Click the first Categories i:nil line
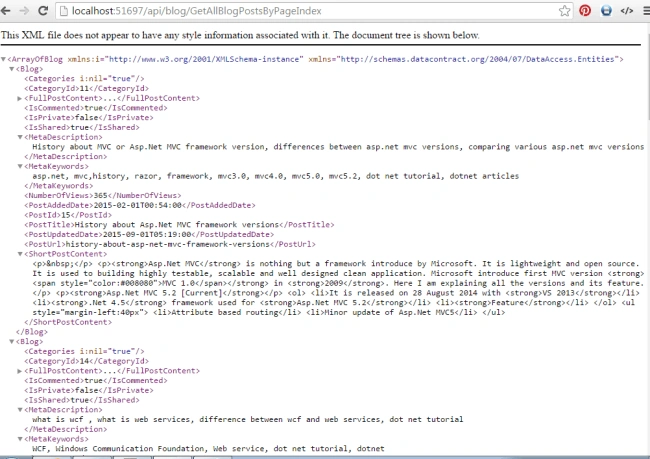This screenshot has height=459, width=650. click(x=84, y=79)
